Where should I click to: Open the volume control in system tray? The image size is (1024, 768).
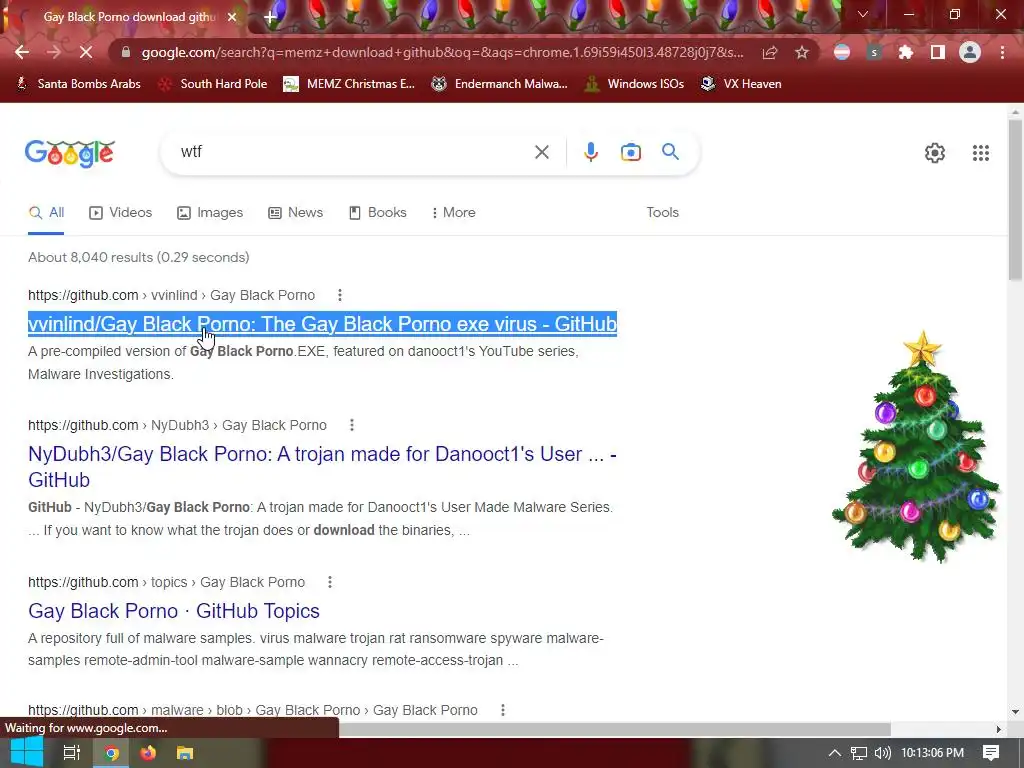[882, 753]
